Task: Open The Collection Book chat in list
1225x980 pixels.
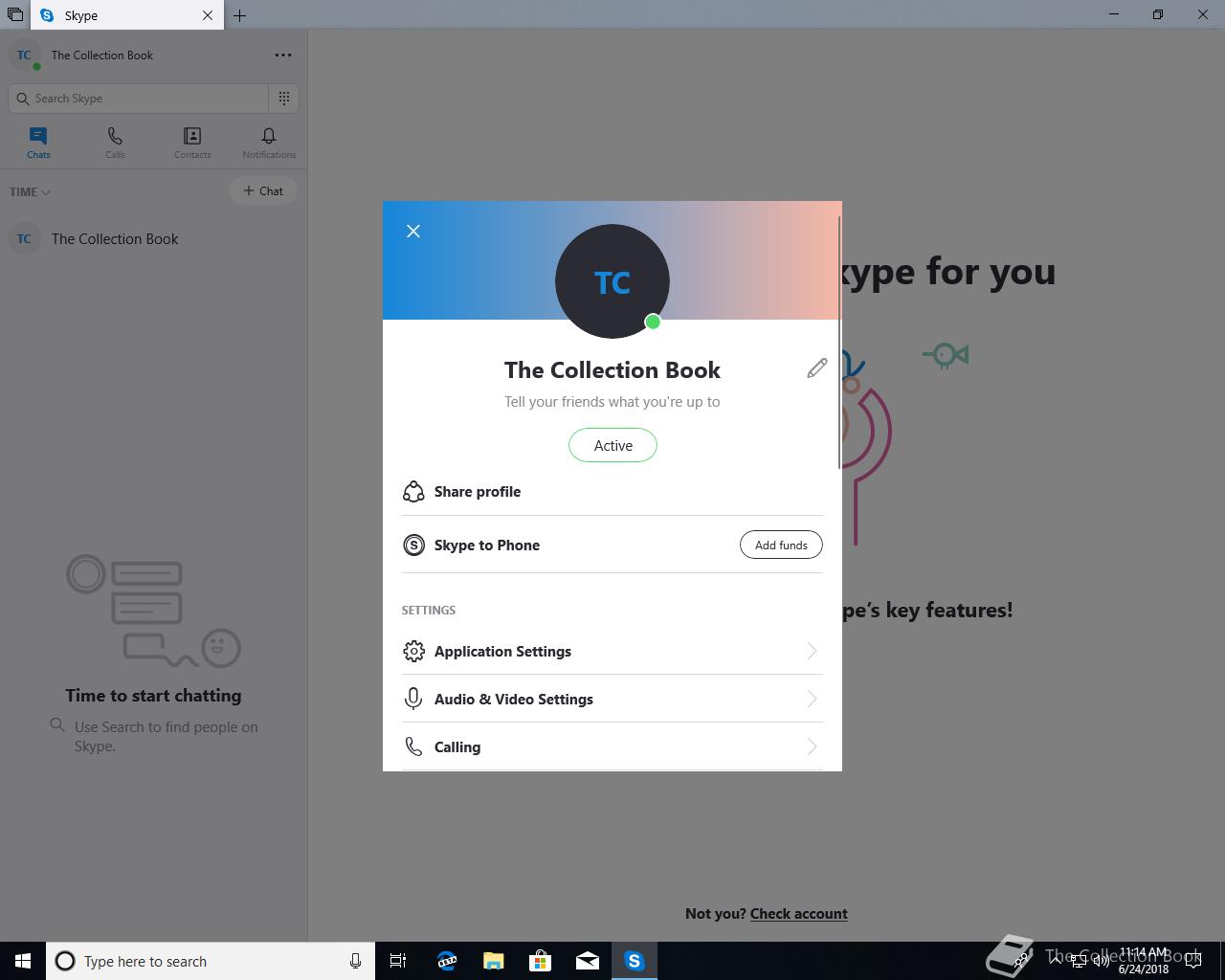Action: pyautogui.click(x=153, y=239)
